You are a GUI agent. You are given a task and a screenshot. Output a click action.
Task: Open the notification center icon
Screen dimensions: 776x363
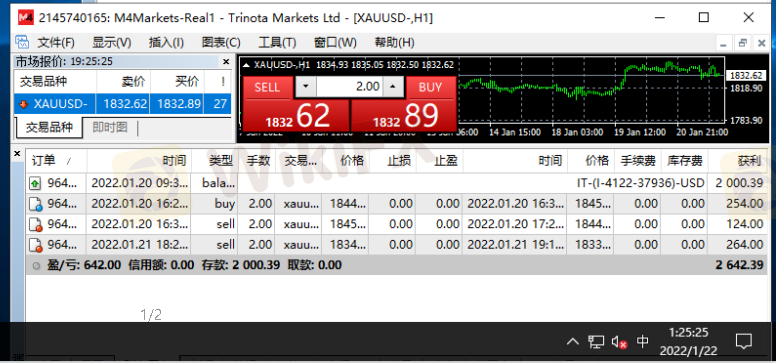point(743,341)
